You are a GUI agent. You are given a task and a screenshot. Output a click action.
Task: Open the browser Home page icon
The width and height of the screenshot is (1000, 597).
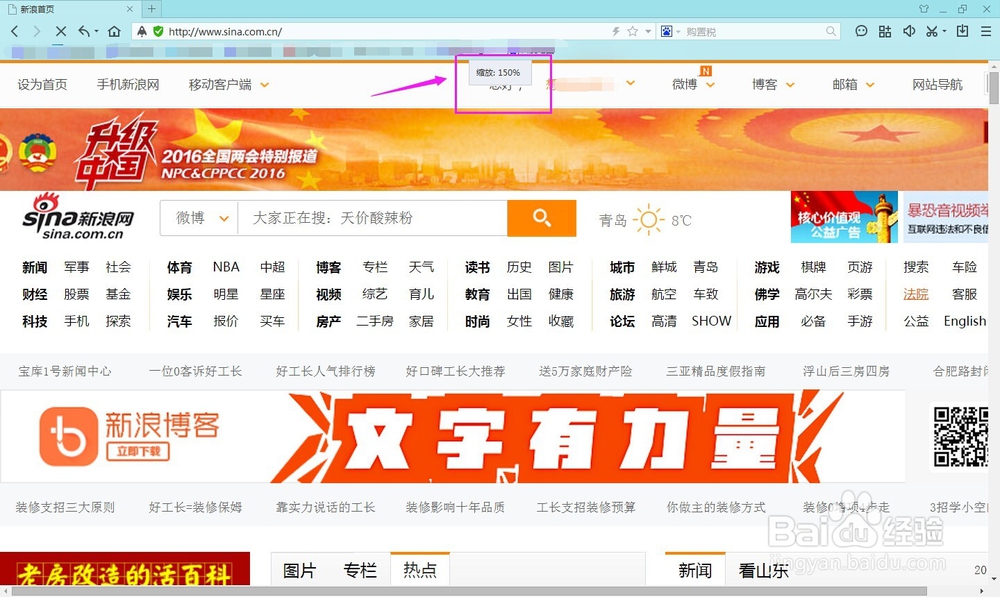tap(113, 31)
